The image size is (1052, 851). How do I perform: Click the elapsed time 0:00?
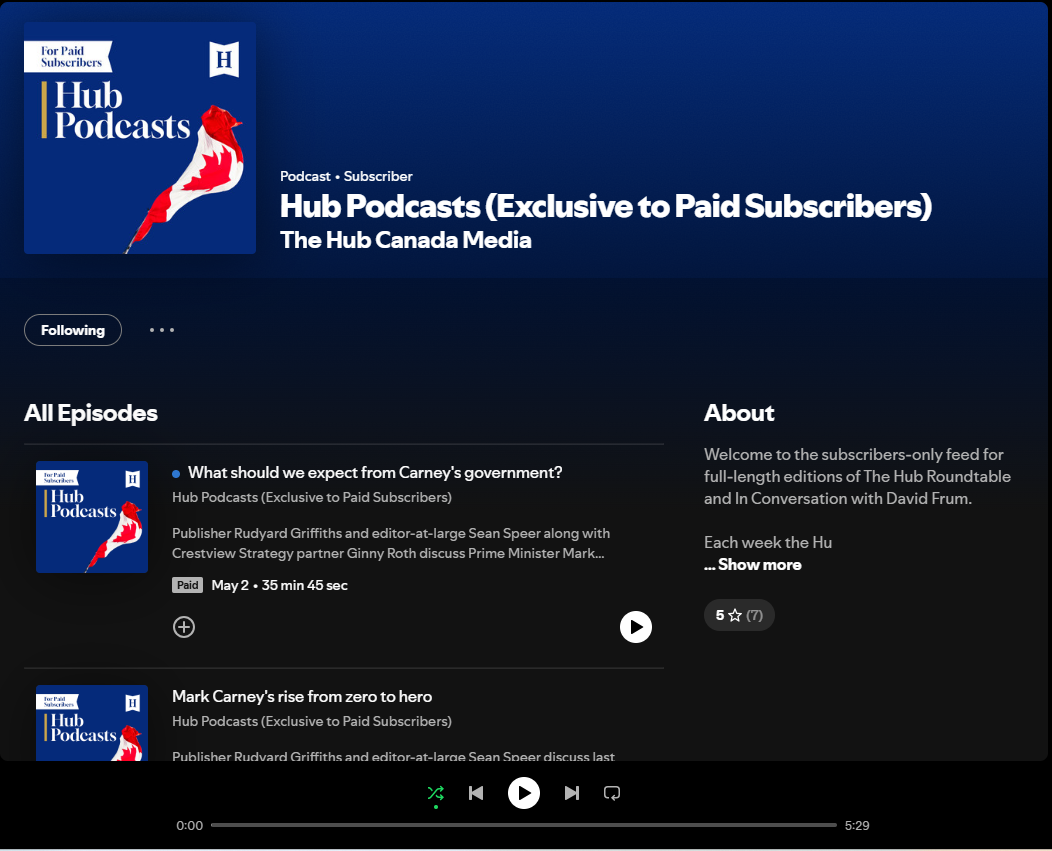point(189,825)
